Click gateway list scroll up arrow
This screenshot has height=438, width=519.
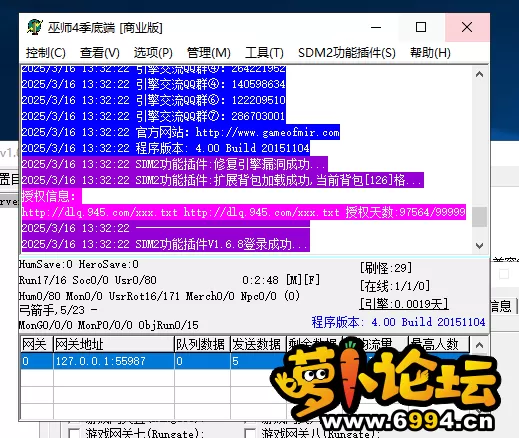pos(479,345)
